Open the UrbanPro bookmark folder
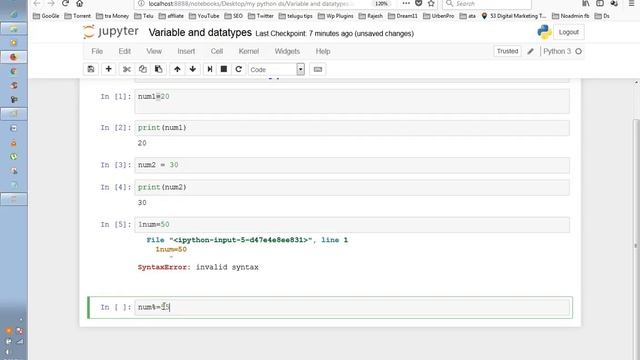 (x=439, y=16)
